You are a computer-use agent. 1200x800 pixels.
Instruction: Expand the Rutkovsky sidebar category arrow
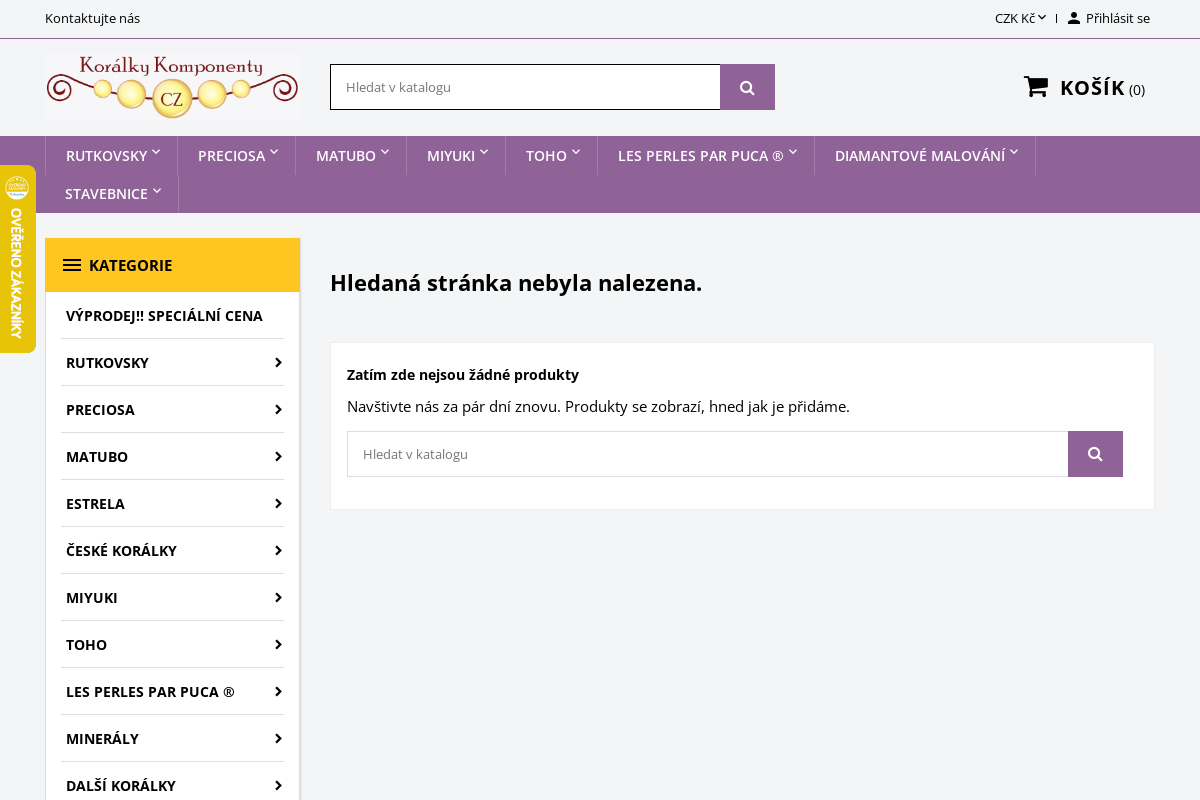278,362
